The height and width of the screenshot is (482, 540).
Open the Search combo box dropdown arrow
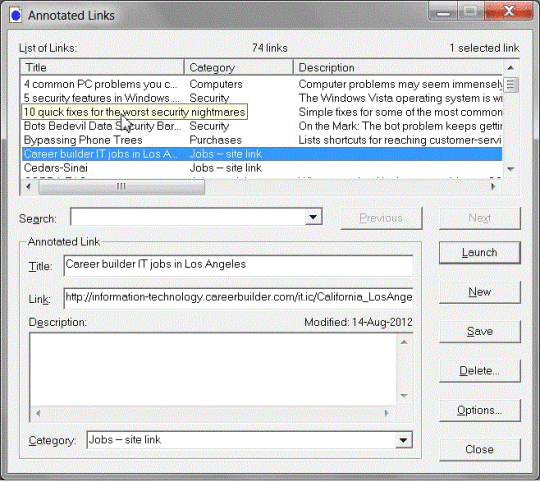coord(313,217)
